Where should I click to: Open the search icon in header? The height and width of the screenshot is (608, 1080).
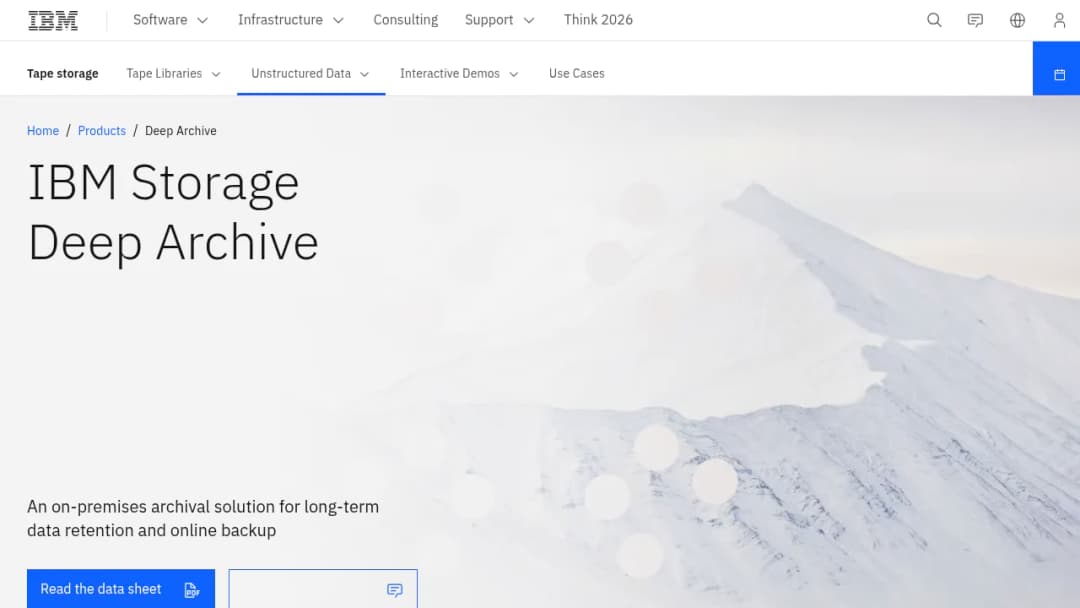click(x=934, y=20)
